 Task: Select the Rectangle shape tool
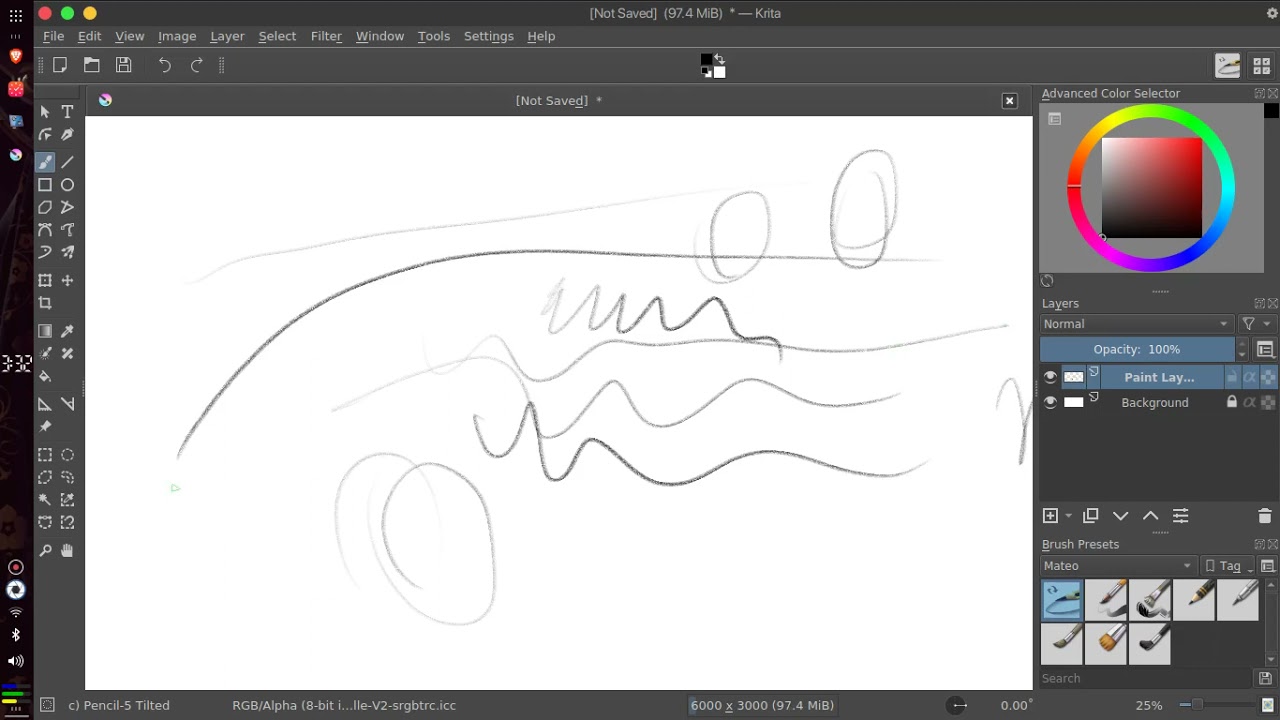click(x=45, y=185)
